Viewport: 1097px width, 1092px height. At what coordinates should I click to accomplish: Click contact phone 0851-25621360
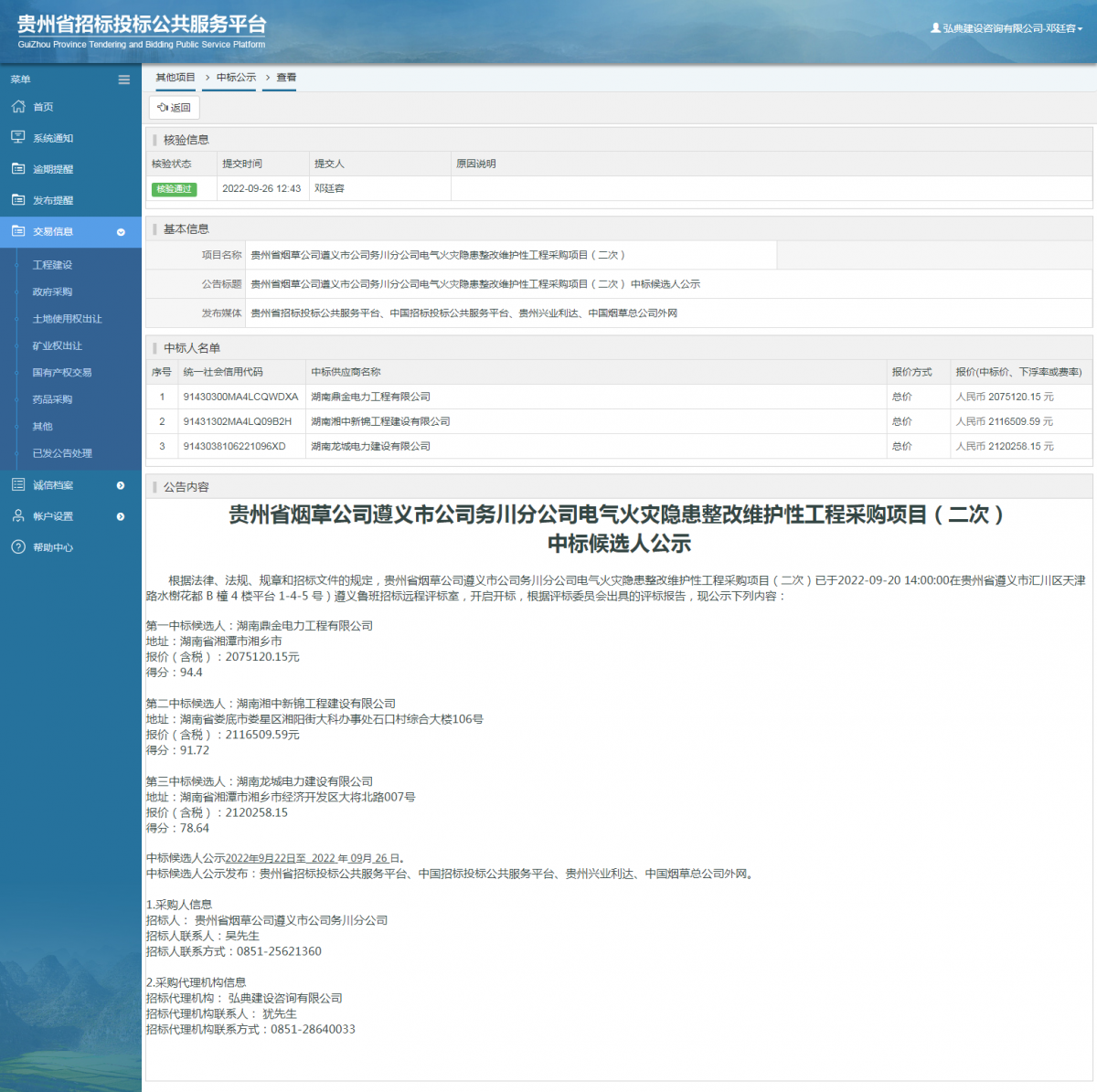click(x=279, y=952)
